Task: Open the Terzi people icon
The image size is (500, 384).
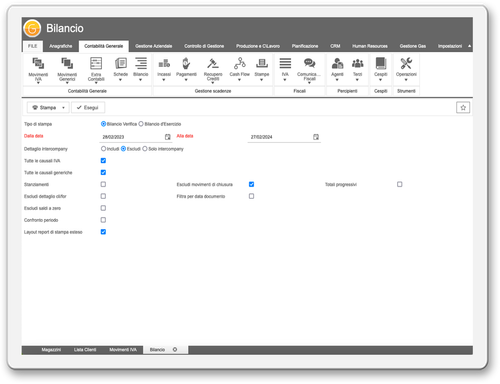Action: 357,63
